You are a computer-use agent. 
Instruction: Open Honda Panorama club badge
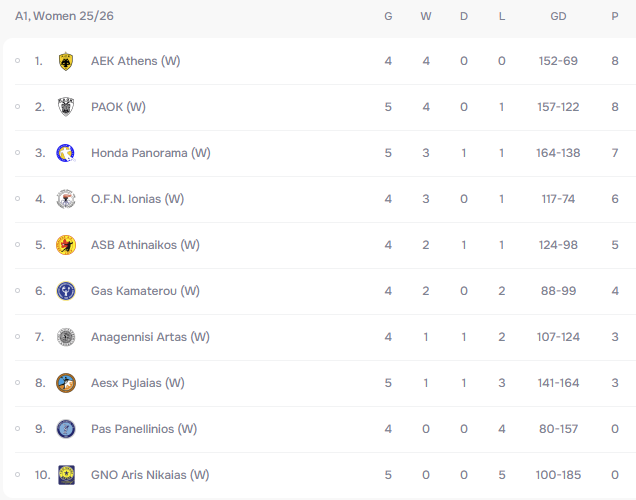pos(66,153)
